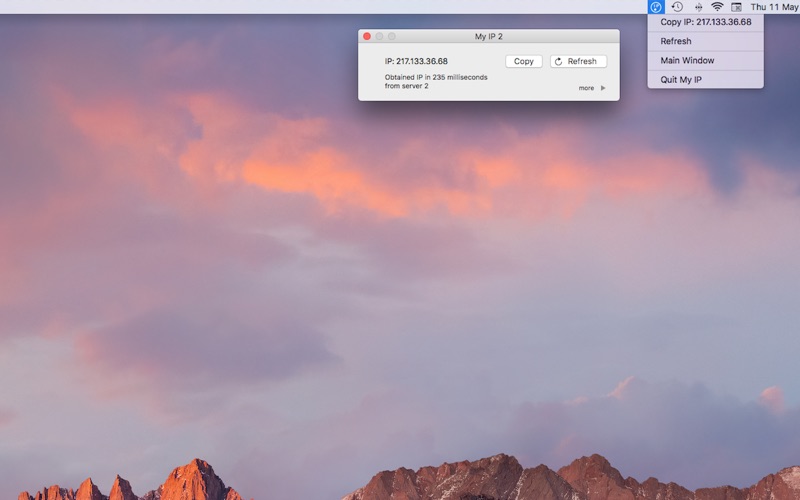Select 'Main Window' from the menu
Image resolution: width=800 pixels, height=500 pixels.
[687, 60]
